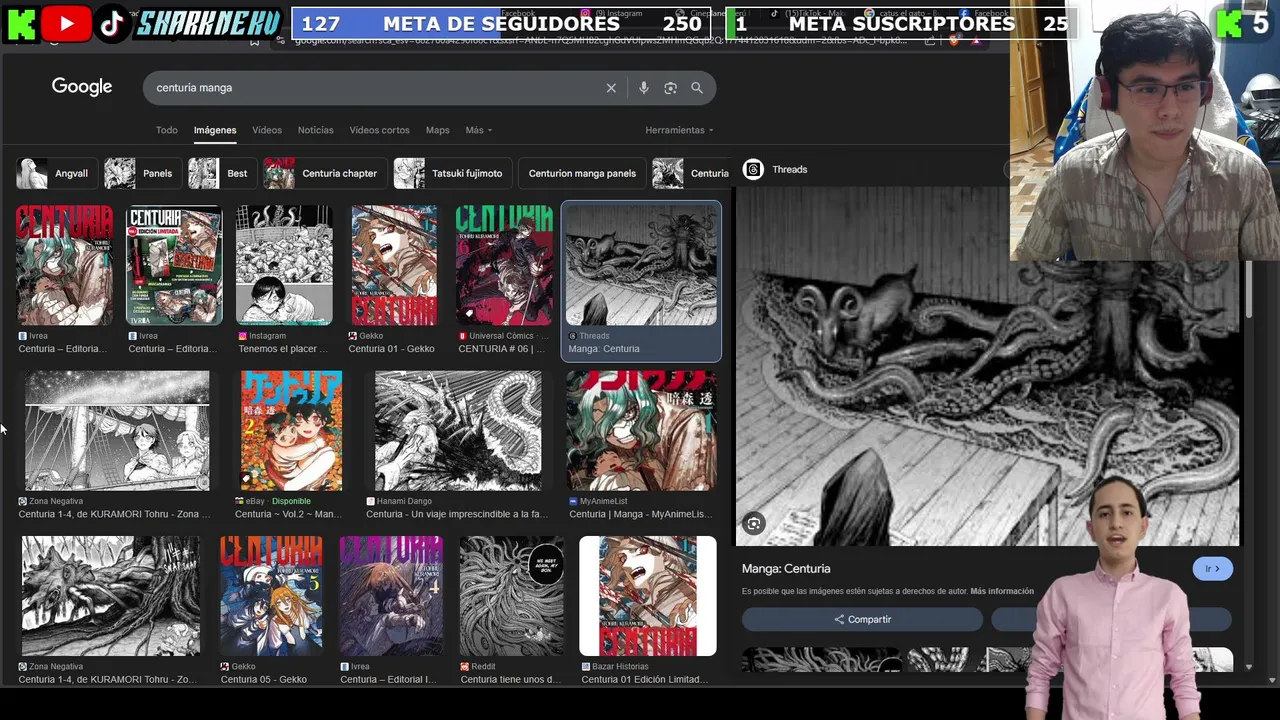Image resolution: width=1280 pixels, height=720 pixels.
Task: Click the magnifying glass search icon
Action: [x=697, y=88]
